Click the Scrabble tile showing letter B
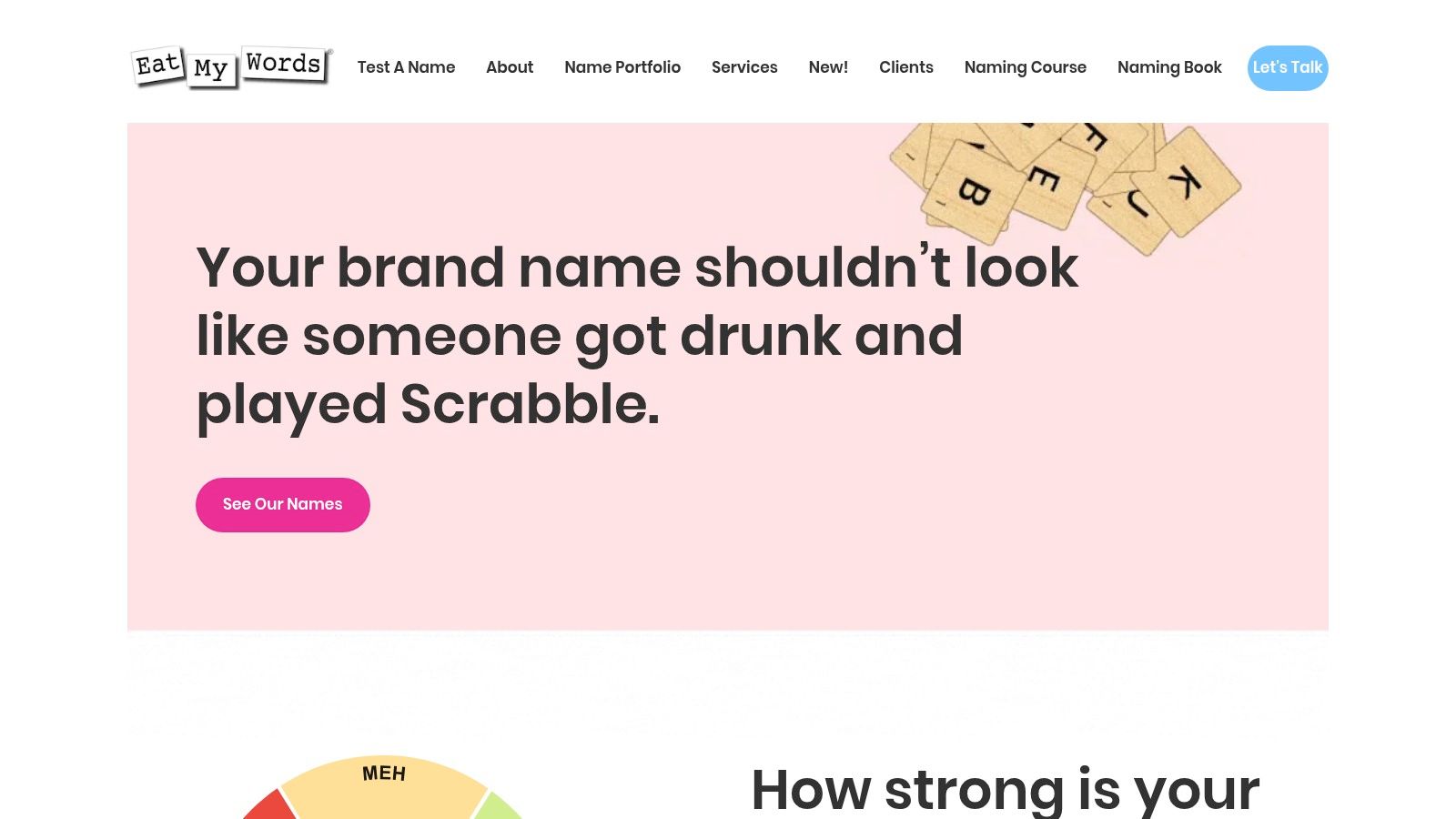This screenshot has width=1456, height=819. tap(972, 193)
